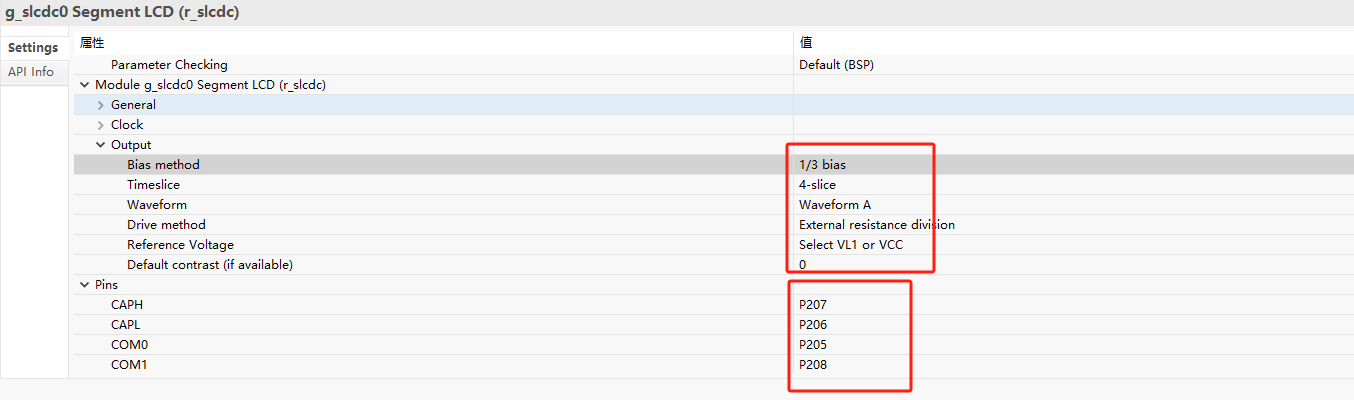Select the COM1 pin value P208
Screen dimensions: 1354x400
[813, 365]
